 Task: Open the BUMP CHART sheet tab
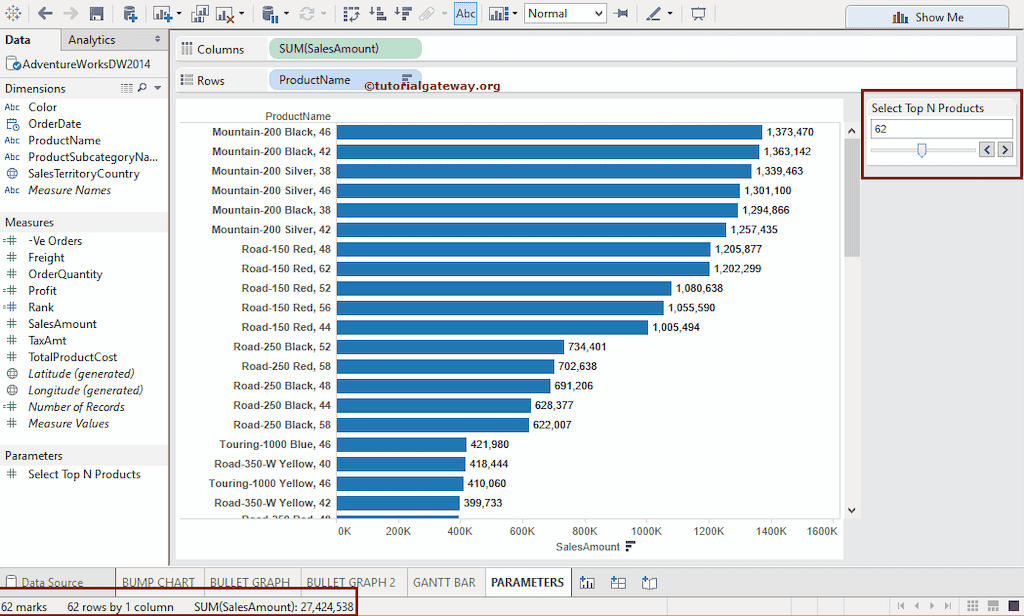point(158,581)
